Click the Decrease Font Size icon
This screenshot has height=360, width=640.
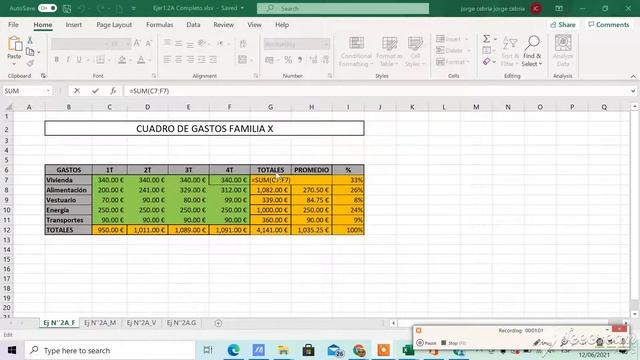coord(149,43)
